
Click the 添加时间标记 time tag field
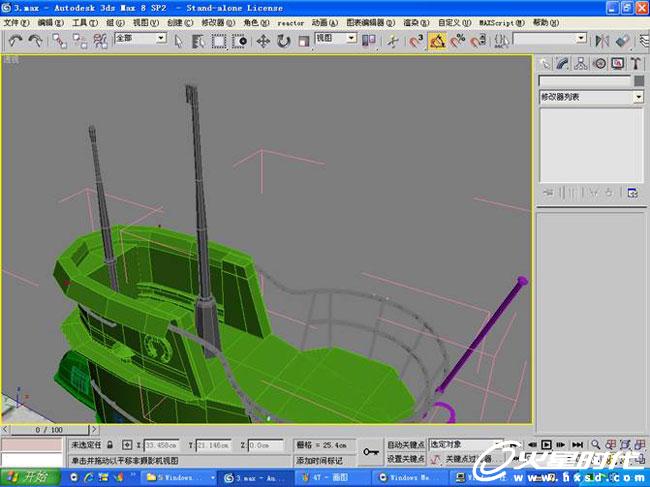pos(325,460)
